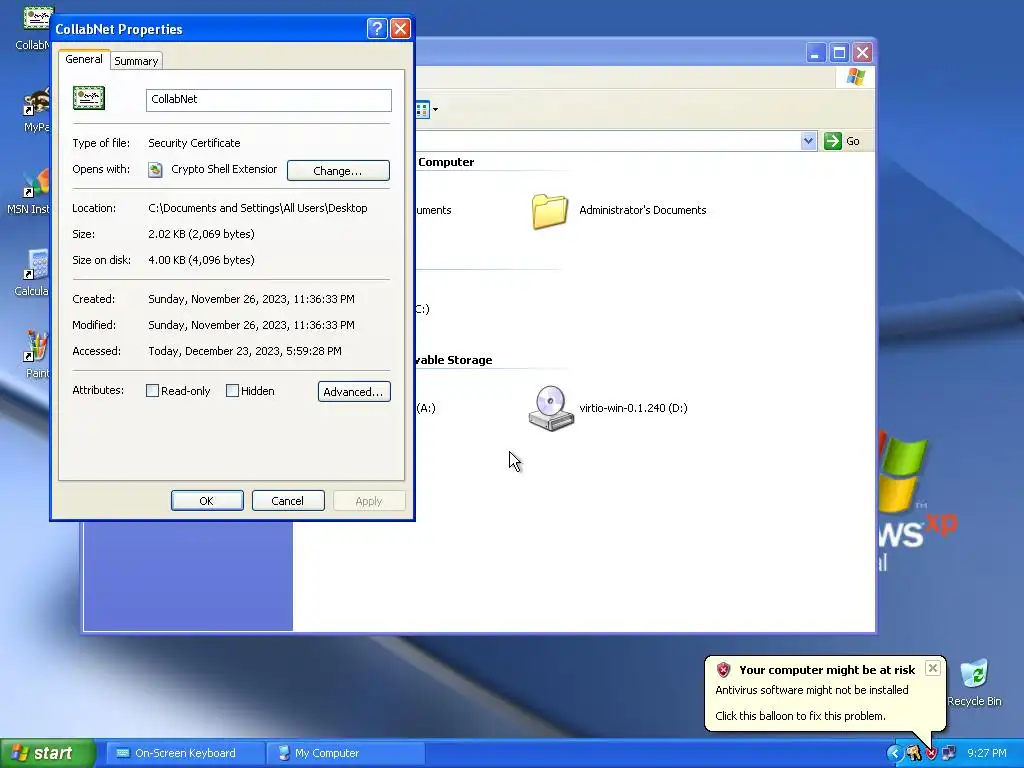This screenshot has width=1024, height=768.
Task: Open Advanced... attributes
Action: 354,391
